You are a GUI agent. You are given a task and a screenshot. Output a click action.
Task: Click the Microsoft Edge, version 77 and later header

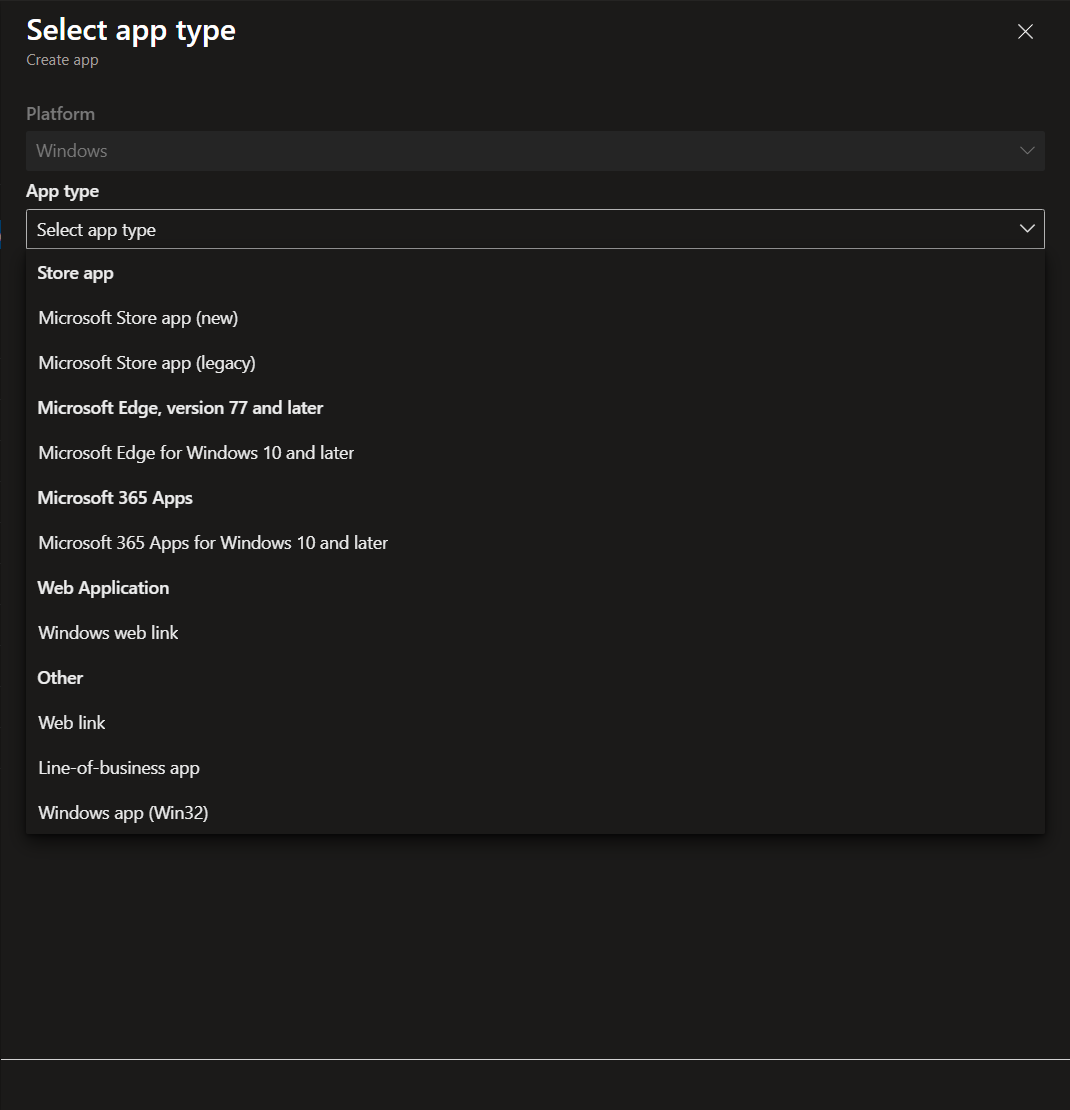(x=180, y=408)
